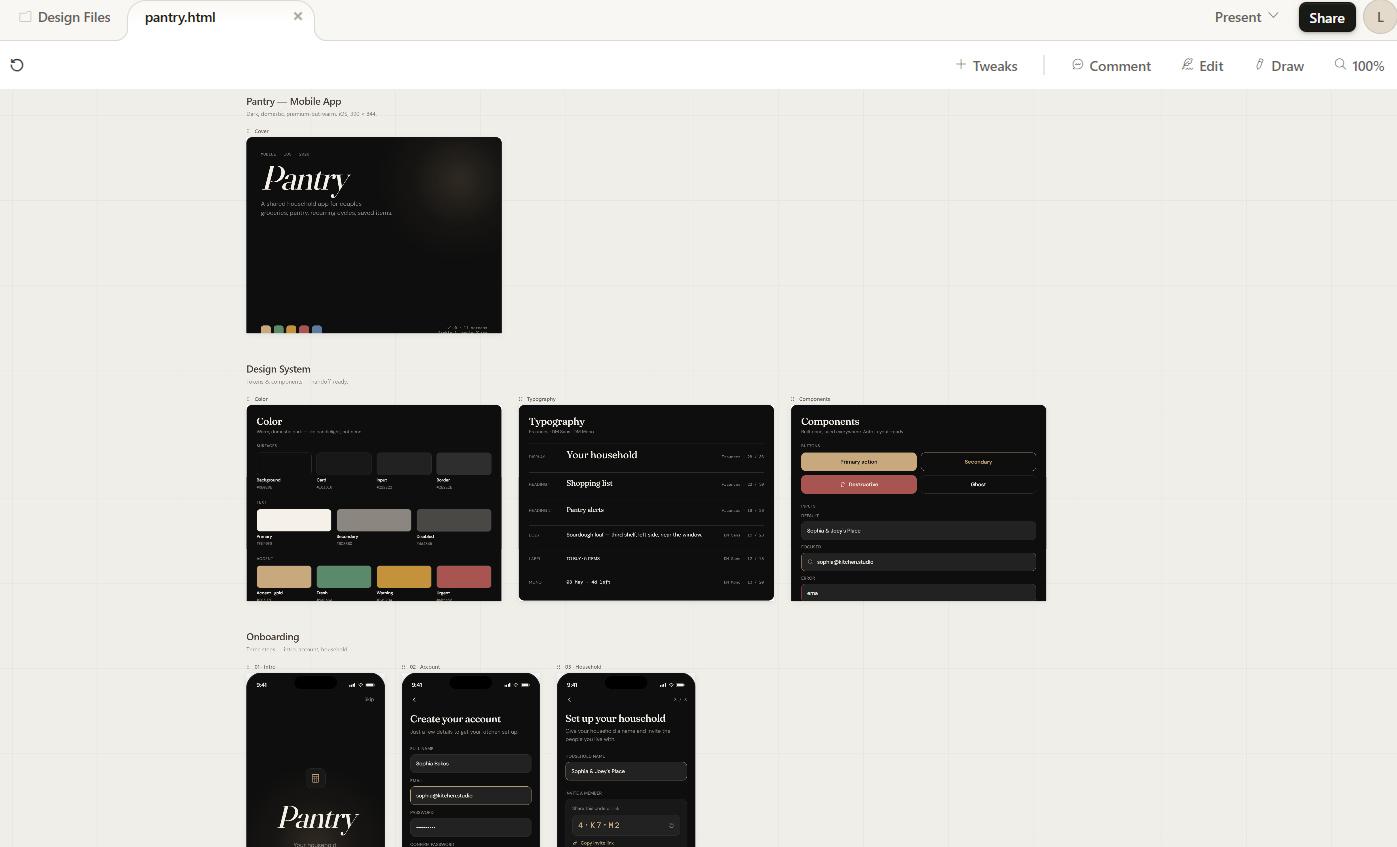Click the back arrow on Account screen

pyautogui.click(x=414, y=699)
